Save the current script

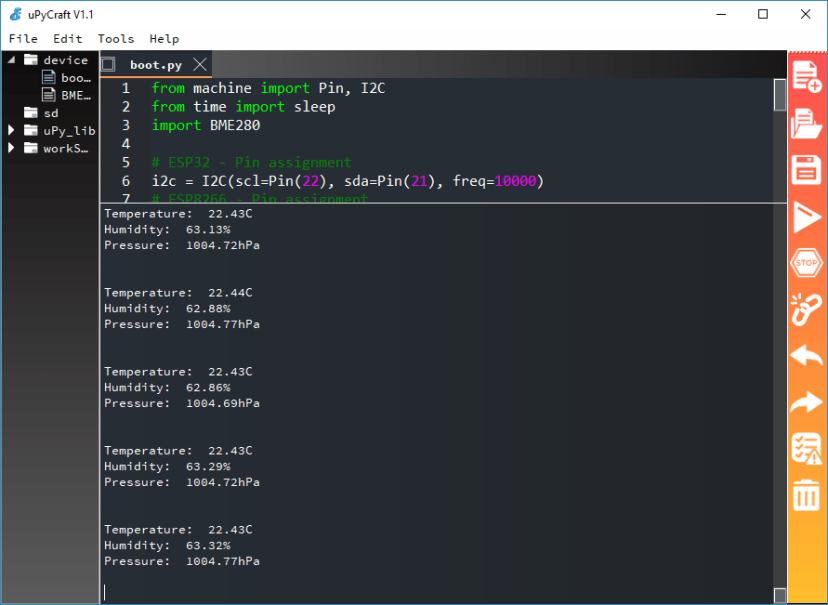(x=806, y=170)
